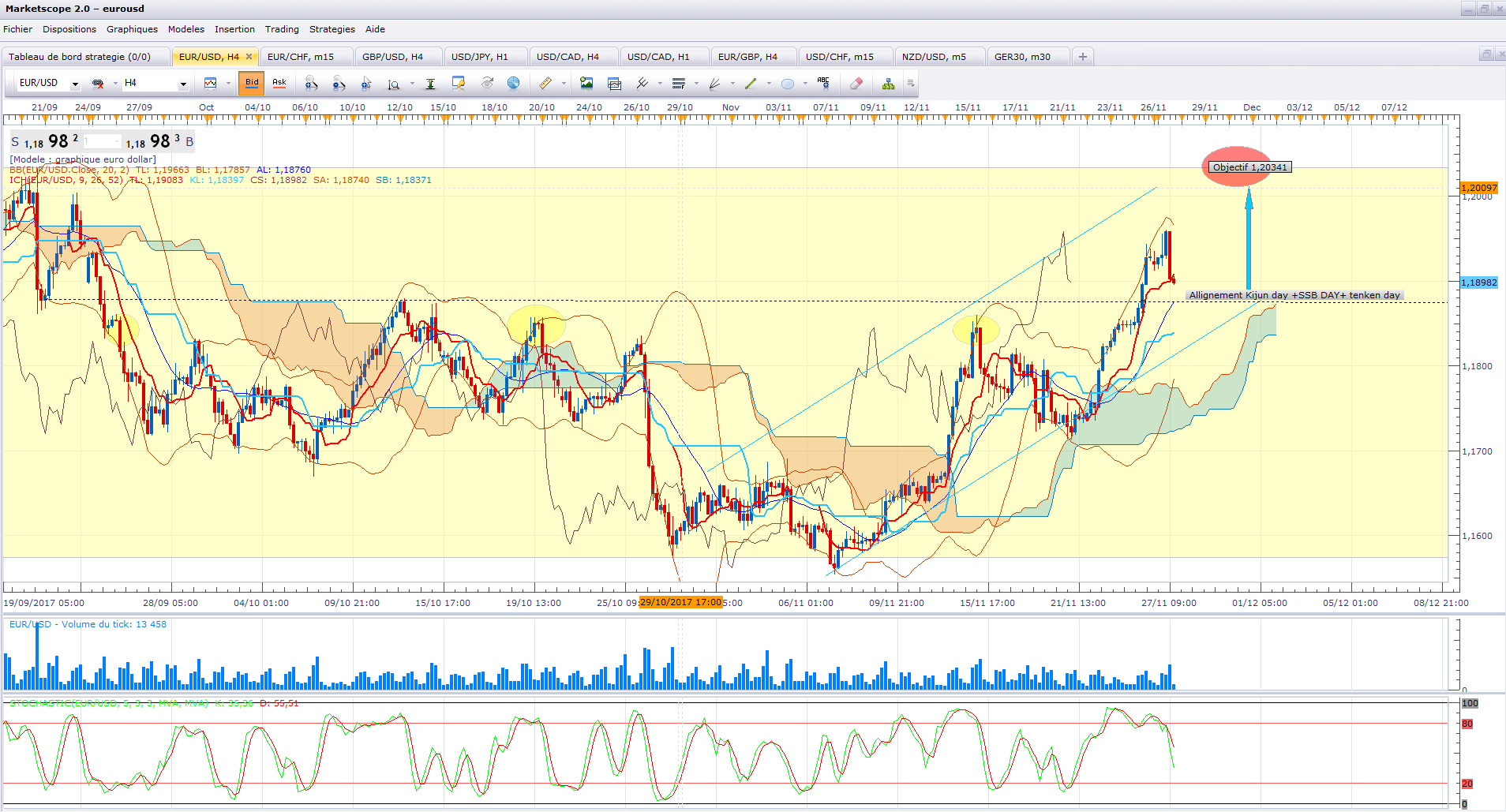
Task: Switch to Tableau de bord strategie tab
Action: point(85,57)
